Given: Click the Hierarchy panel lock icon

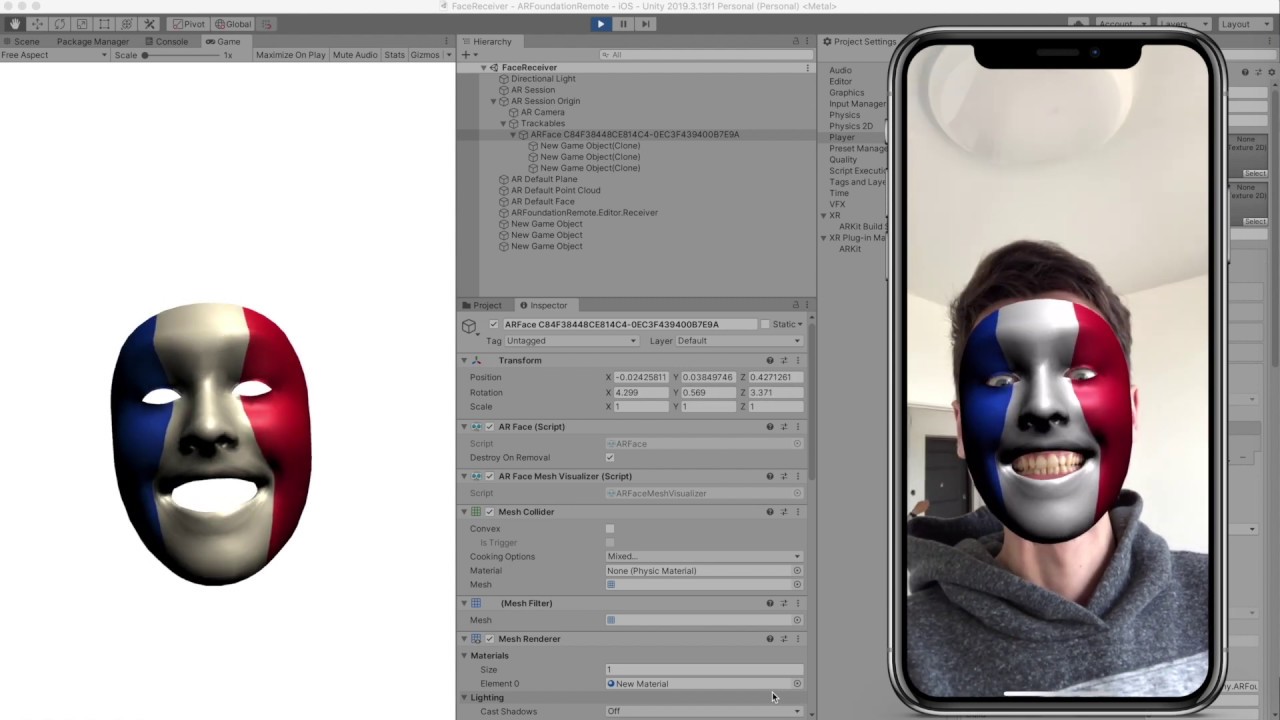Looking at the screenshot, I should coord(796,41).
